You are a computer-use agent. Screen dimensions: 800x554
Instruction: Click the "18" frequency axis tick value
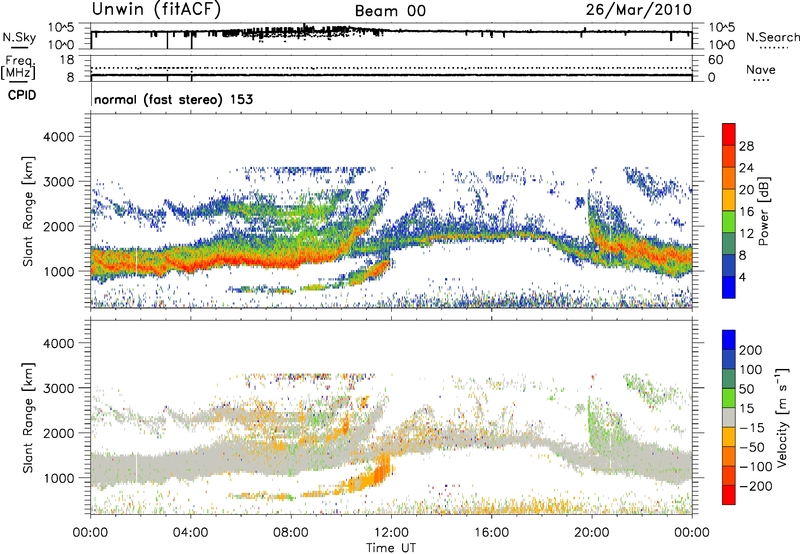point(67,60)
